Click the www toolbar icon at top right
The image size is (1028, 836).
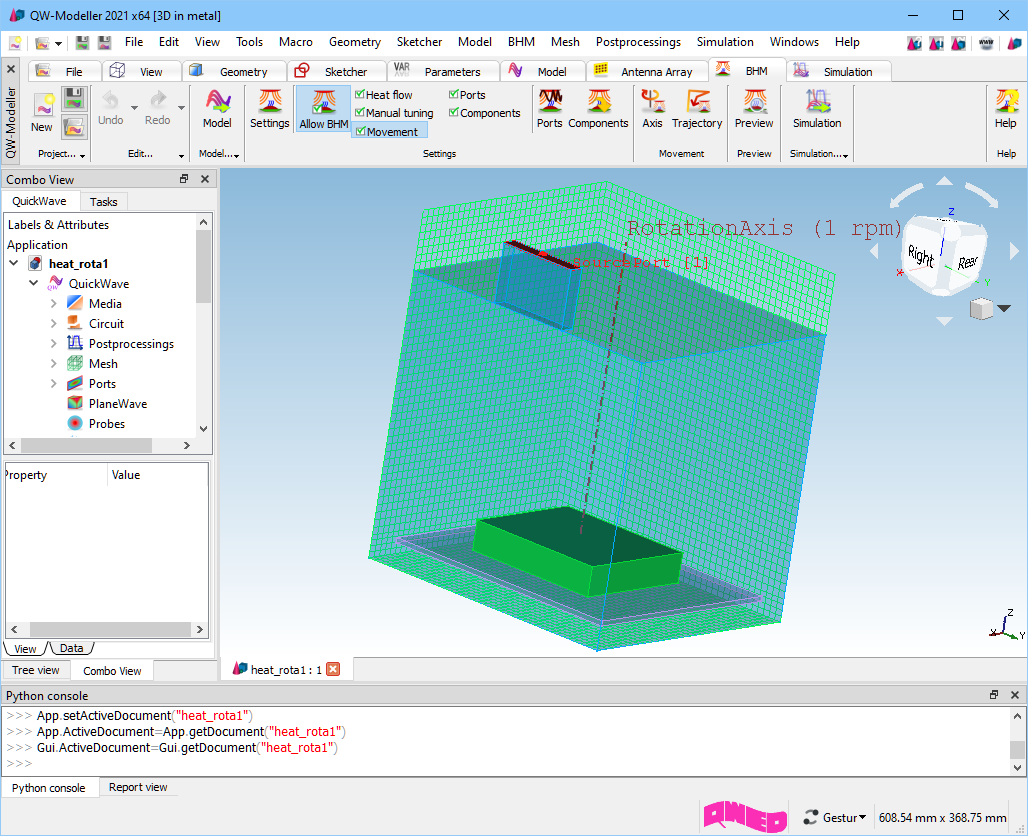click(x=985, y=43)
